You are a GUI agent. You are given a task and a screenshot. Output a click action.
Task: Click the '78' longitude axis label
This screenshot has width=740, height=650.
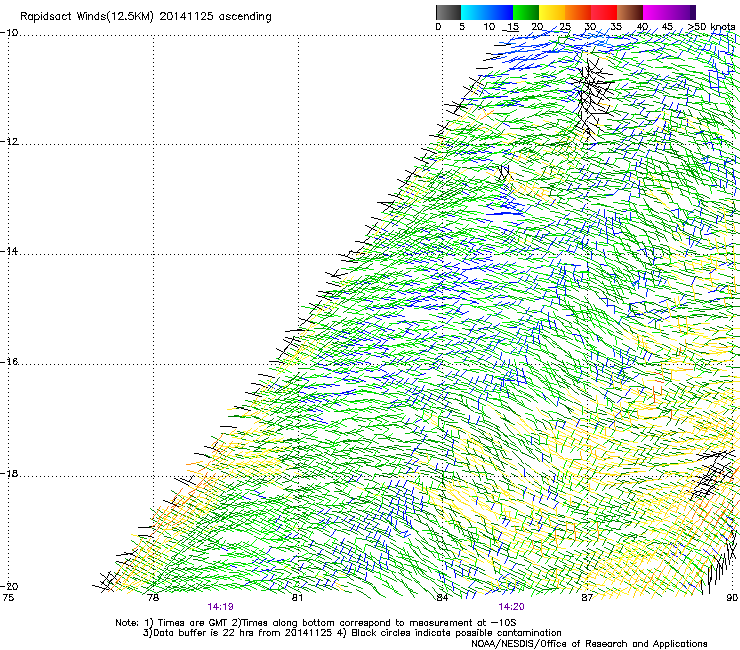153,598
